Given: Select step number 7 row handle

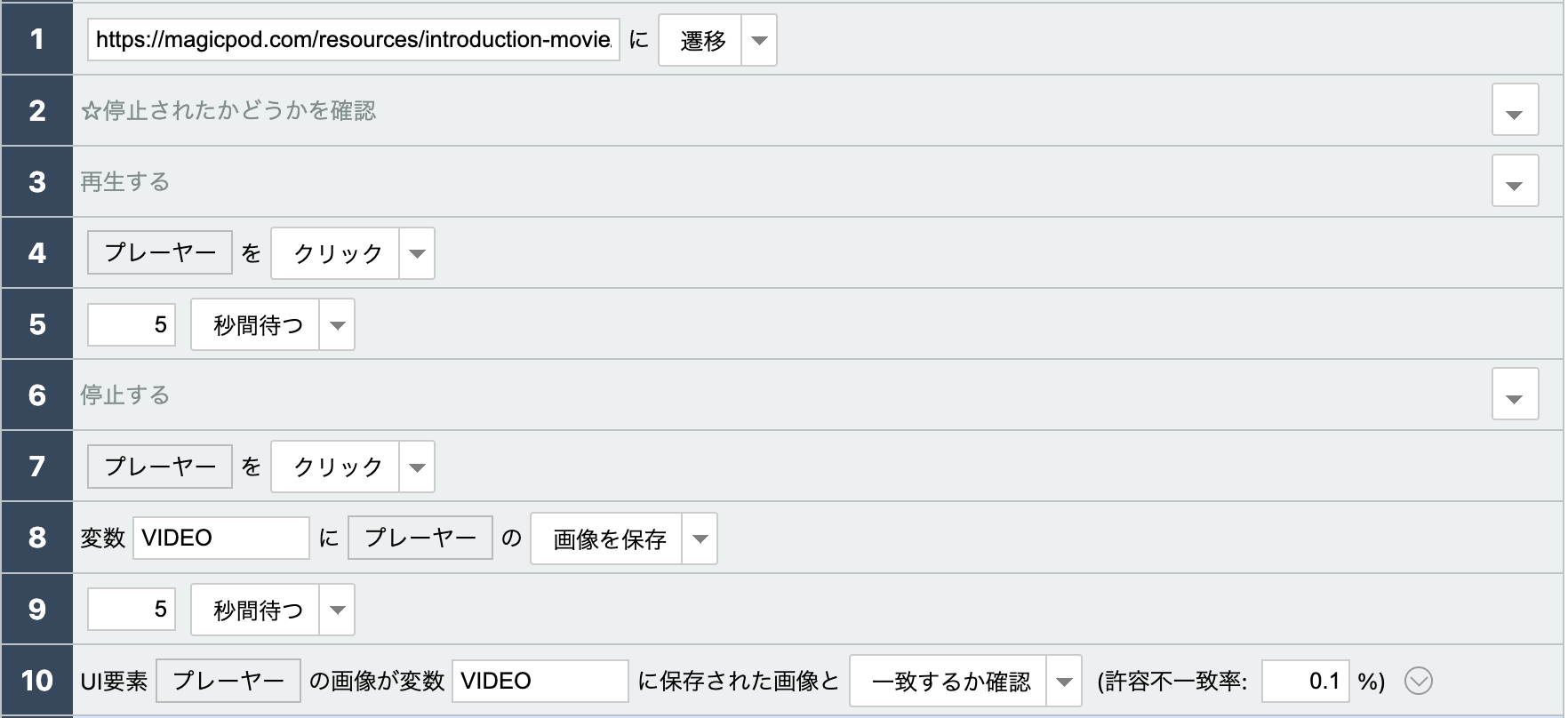Looking at the screenshot, I should 36,466.
